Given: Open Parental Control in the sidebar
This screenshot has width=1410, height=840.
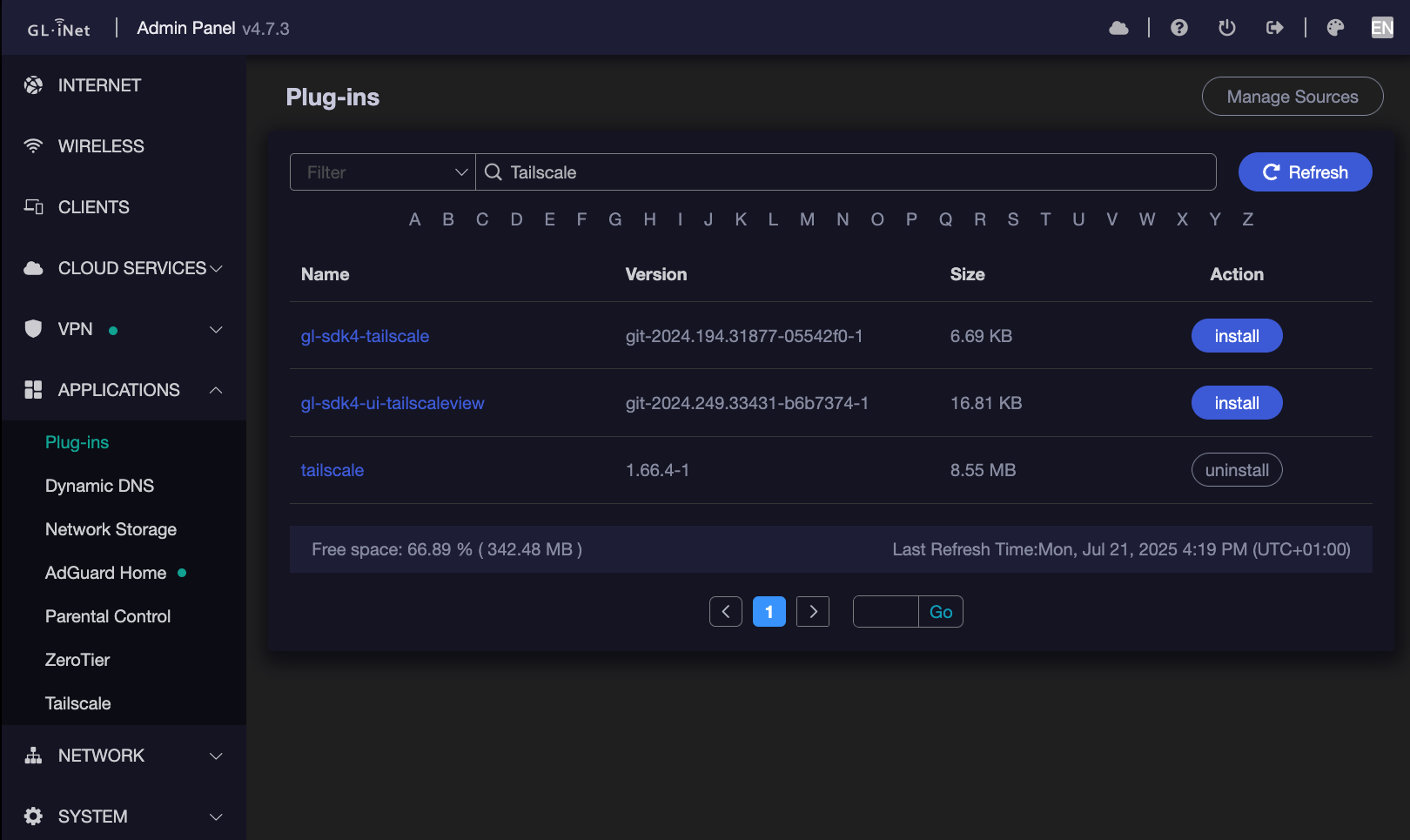Looking at the screenshot, I should pos(108,616).
